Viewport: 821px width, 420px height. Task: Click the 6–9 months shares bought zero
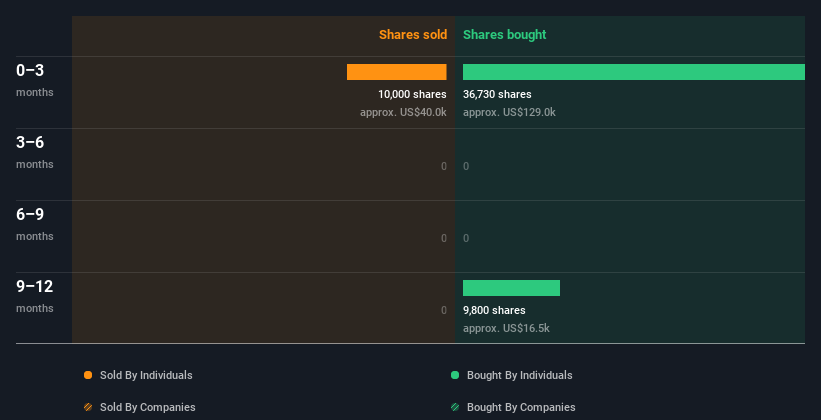(x=466, y=238)
